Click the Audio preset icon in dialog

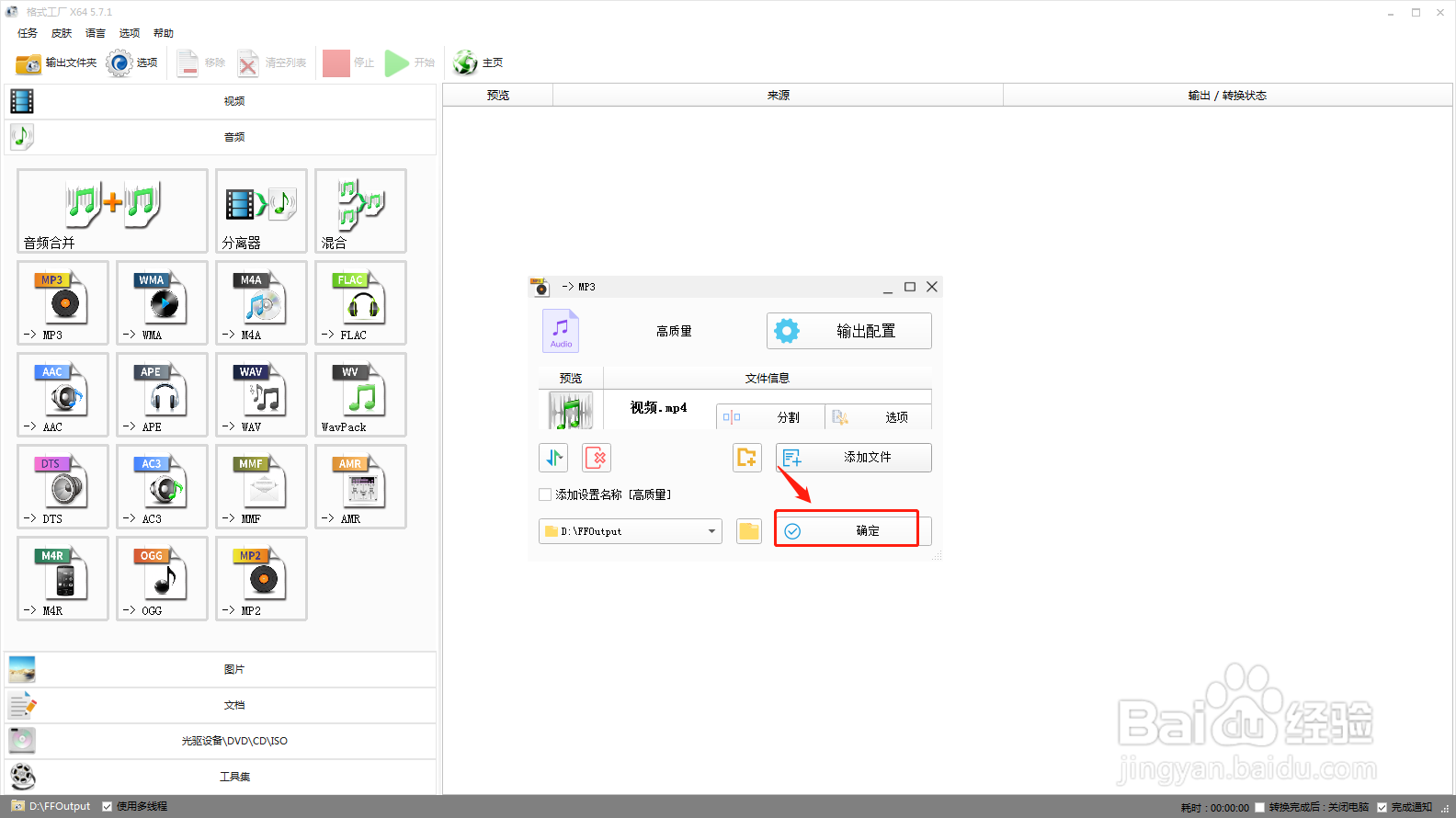tap(561, 331)
